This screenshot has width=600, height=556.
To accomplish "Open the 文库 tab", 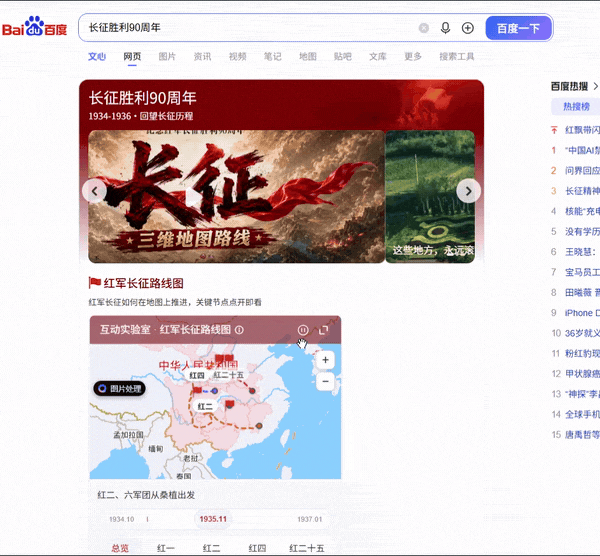I will coord(378,57).
